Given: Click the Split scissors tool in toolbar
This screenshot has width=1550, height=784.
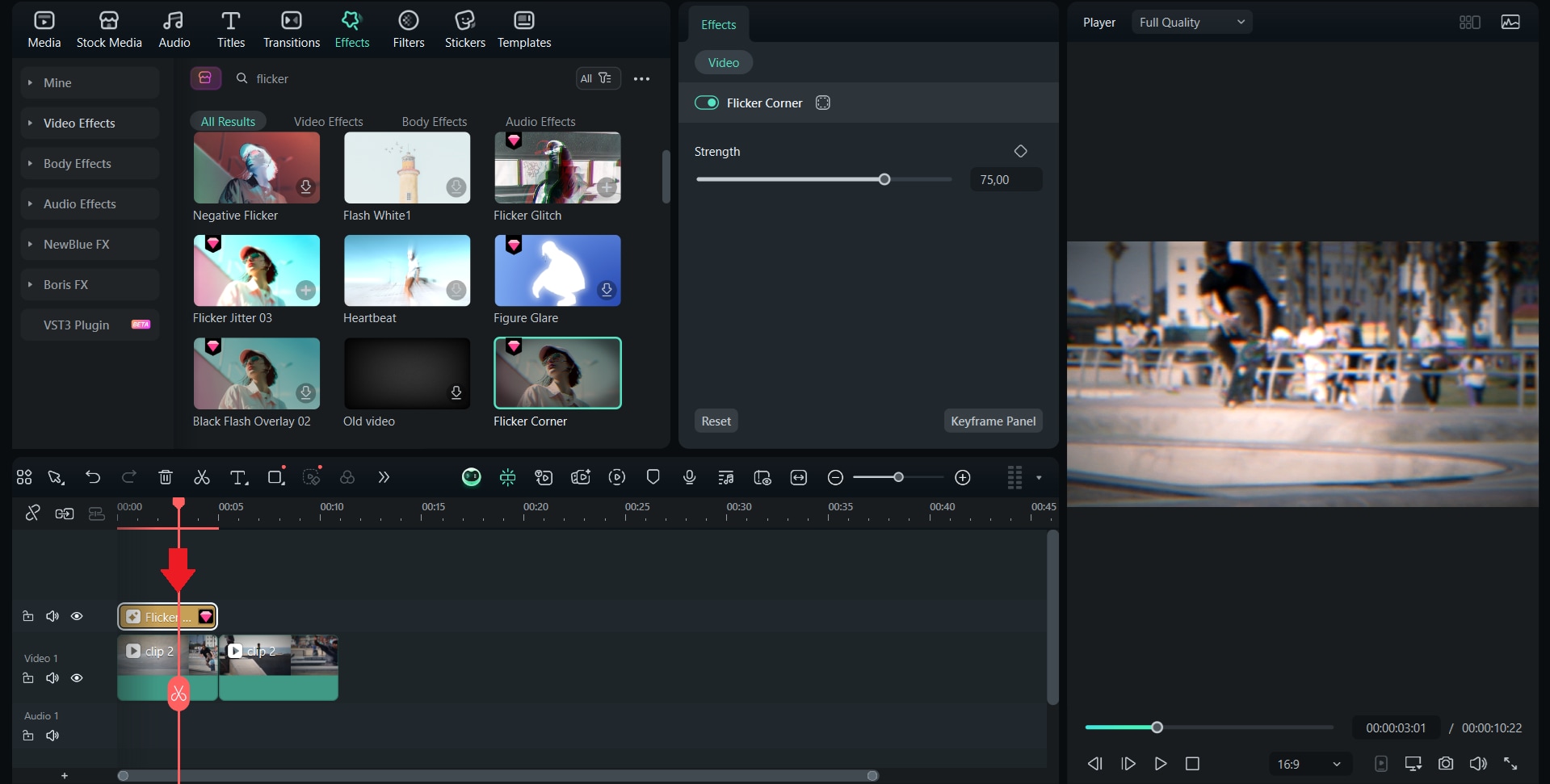Looking at the screenshot, I should pos(202,477).
